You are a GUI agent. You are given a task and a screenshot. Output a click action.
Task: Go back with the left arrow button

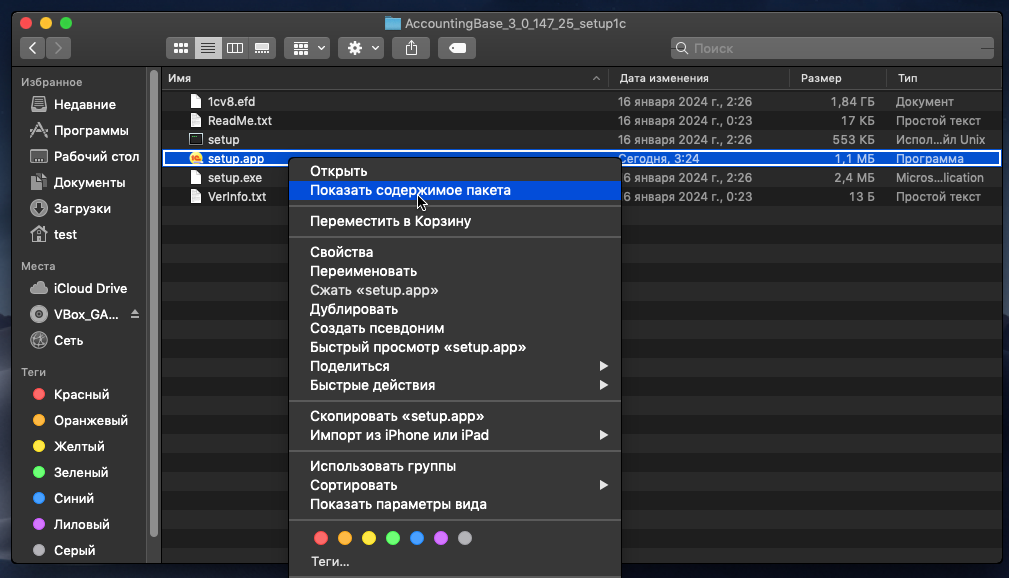click(32, 48)
